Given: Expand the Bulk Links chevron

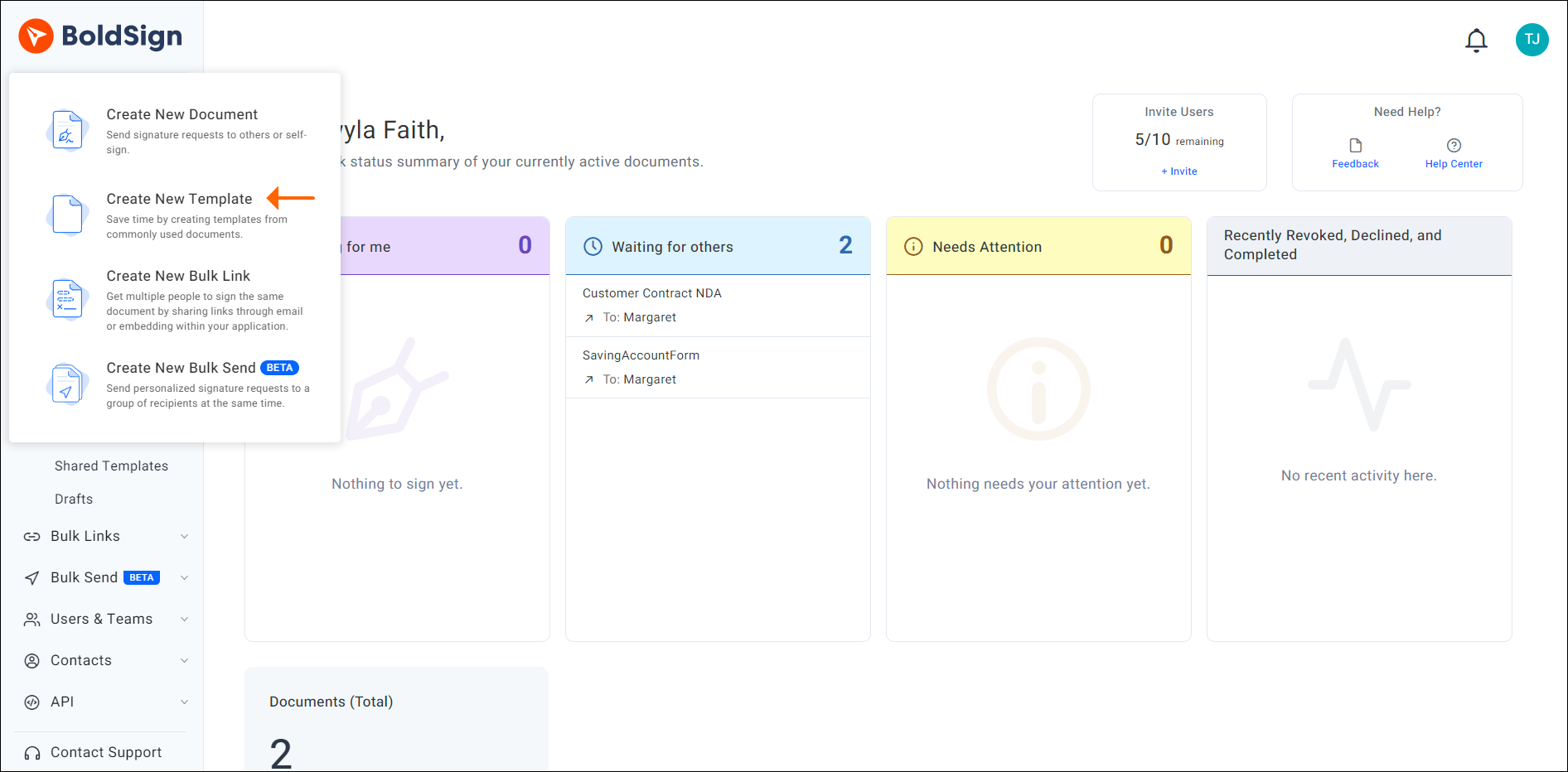Looking at the screenshot, I should [x=184, y=537].
